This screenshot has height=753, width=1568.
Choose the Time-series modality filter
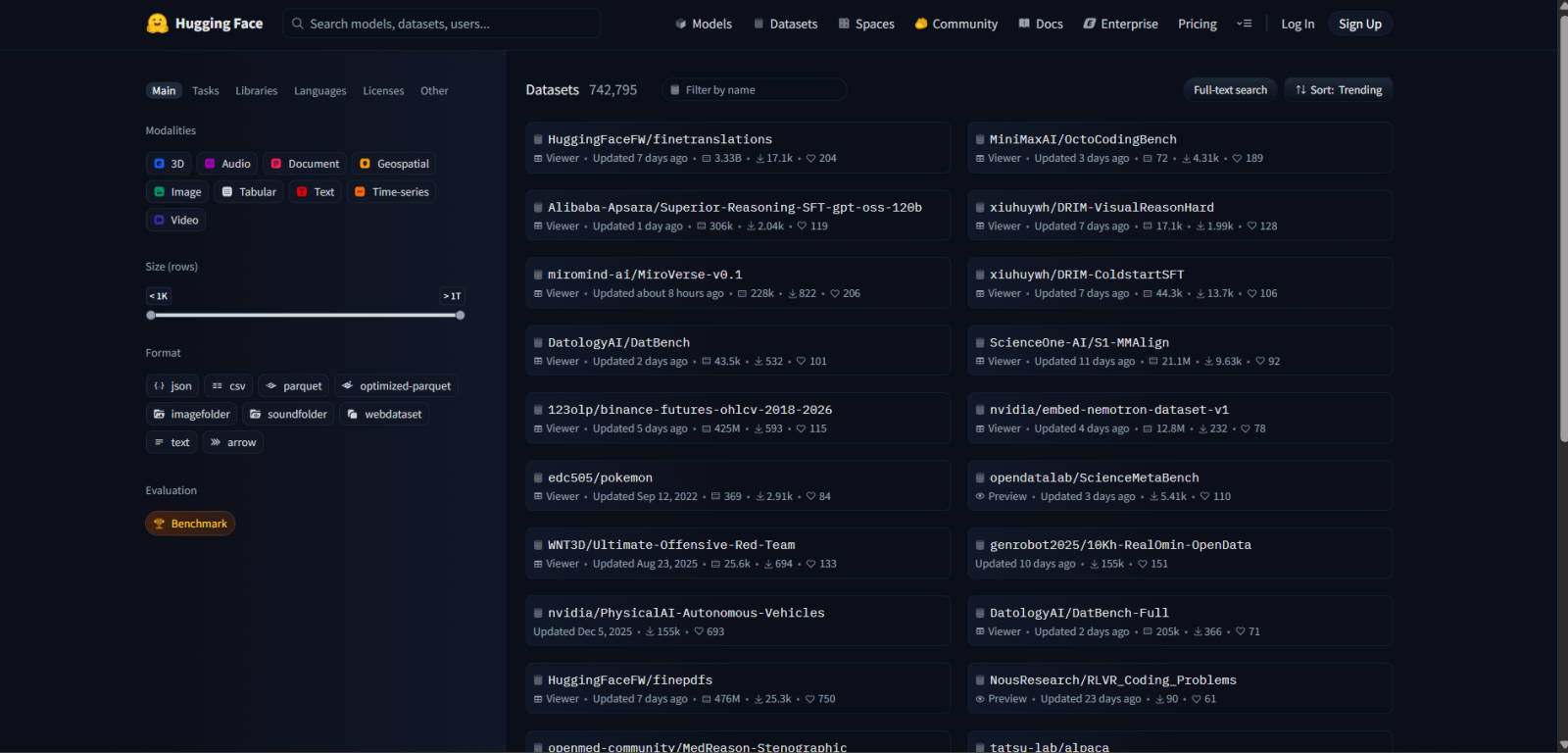point(391,192)
